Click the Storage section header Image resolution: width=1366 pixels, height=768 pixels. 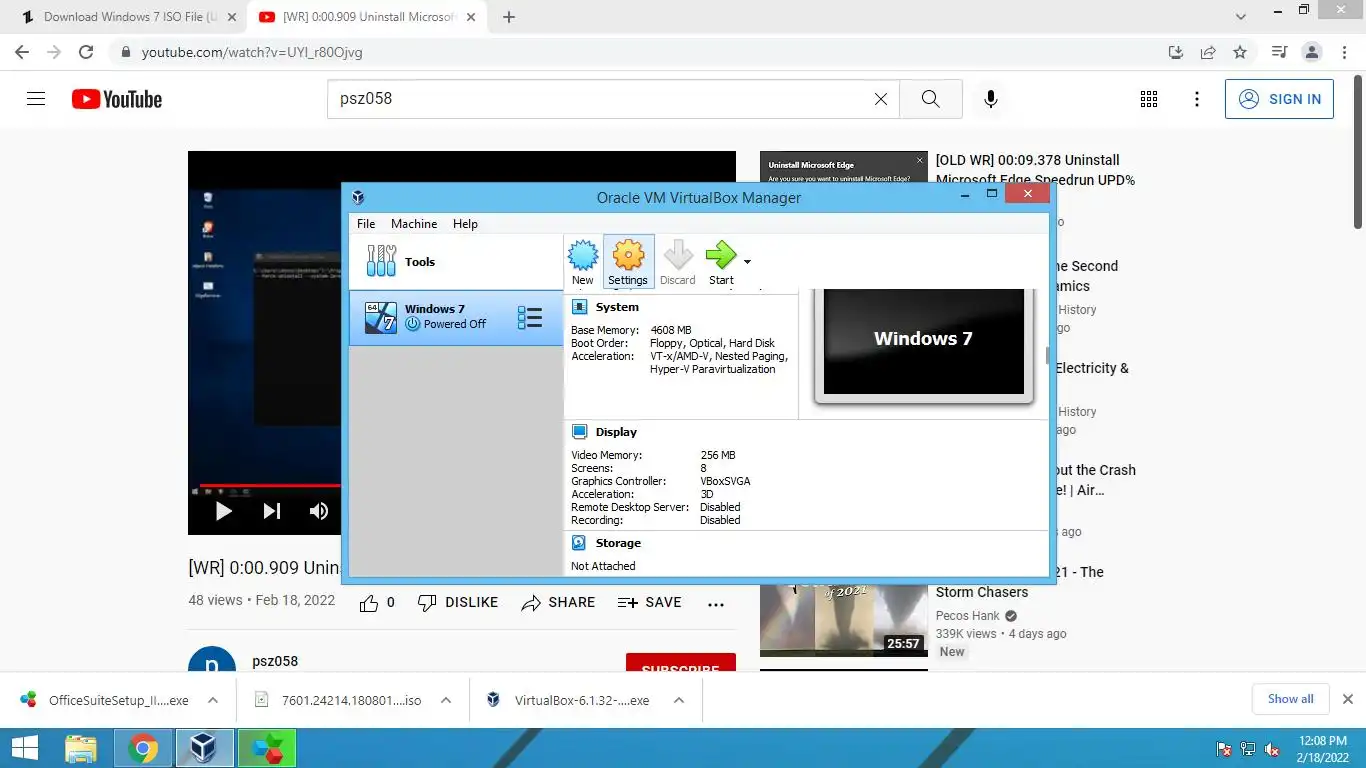tap(618, 543)
